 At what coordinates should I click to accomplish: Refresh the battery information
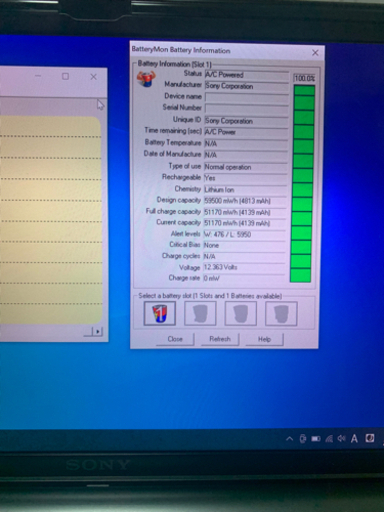220,339
